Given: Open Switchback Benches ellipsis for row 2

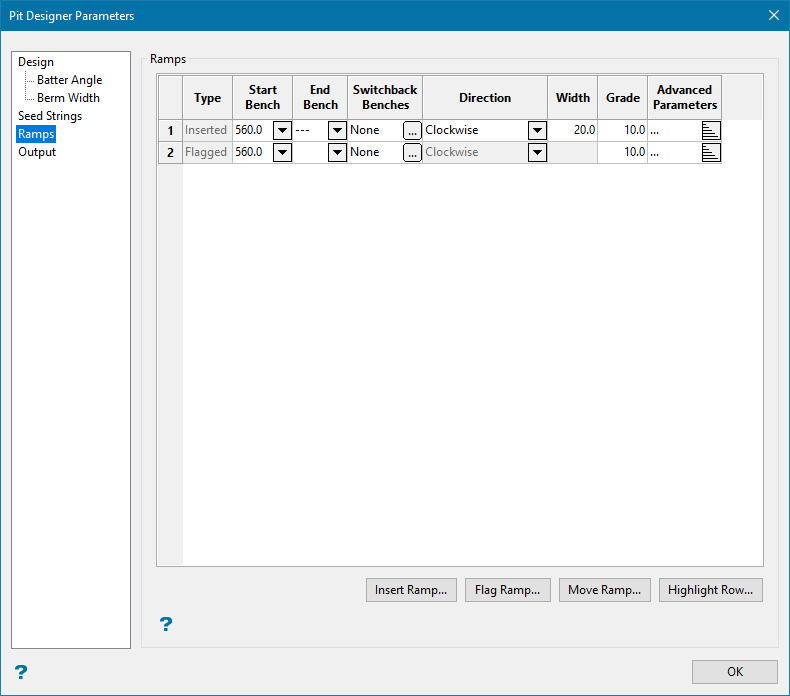Looking at the screenshot, I should [412, 152].
